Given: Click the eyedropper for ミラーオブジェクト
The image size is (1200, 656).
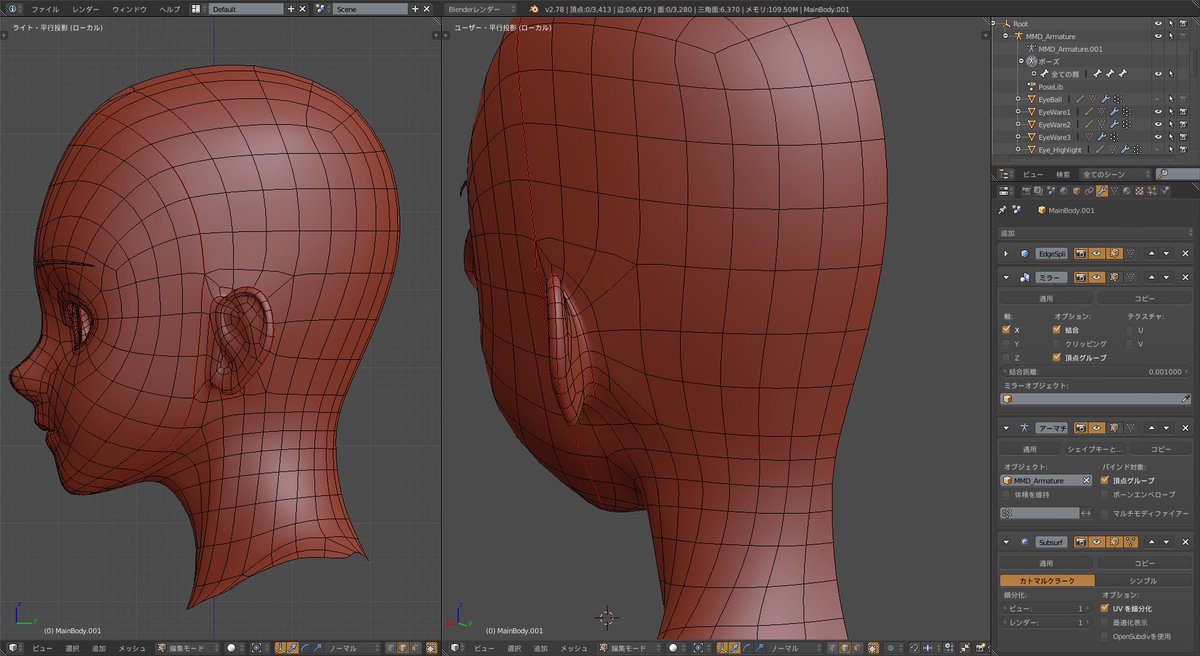Looking at the screenshot, I should (1186, 398).
